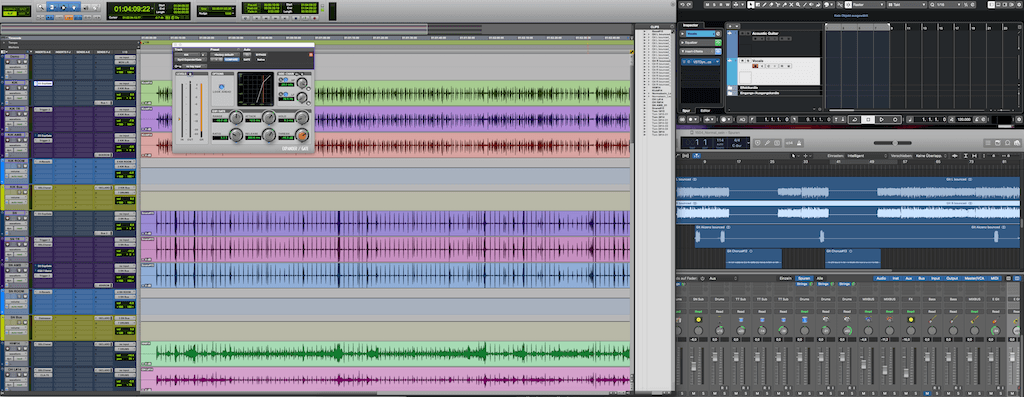Click the red plug-in target button
Image resolution: width=1024 pixels, height=397 pixels.
[311, 55]
